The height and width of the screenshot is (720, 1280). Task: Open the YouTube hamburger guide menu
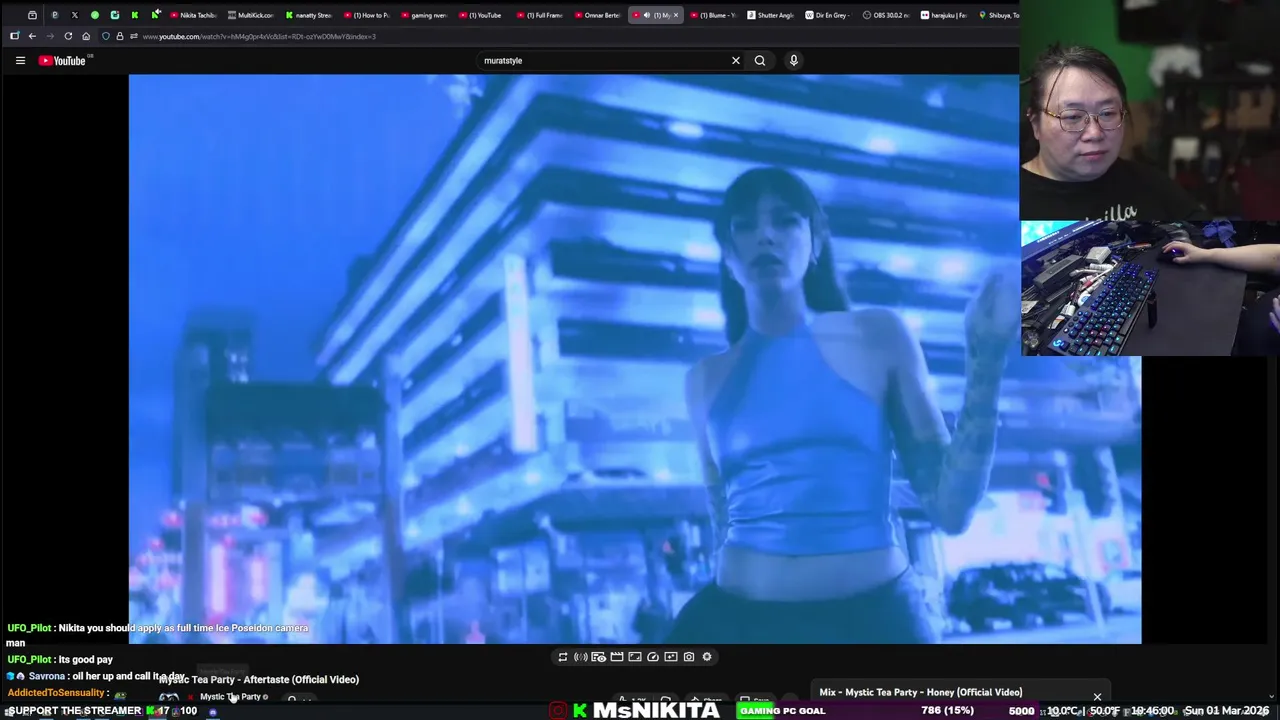click(x=20, y=61)
